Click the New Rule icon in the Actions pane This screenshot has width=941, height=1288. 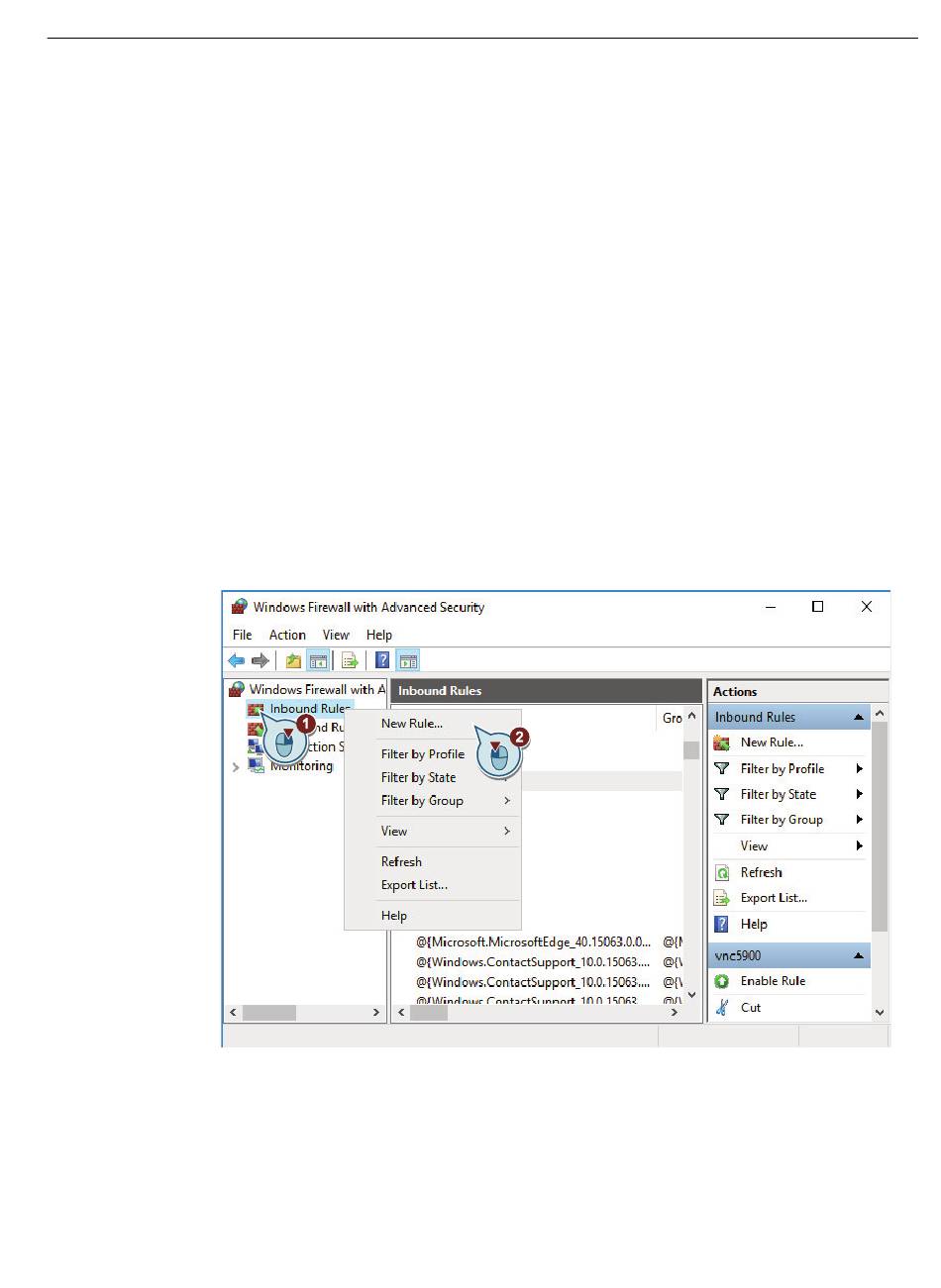(722, 743)
